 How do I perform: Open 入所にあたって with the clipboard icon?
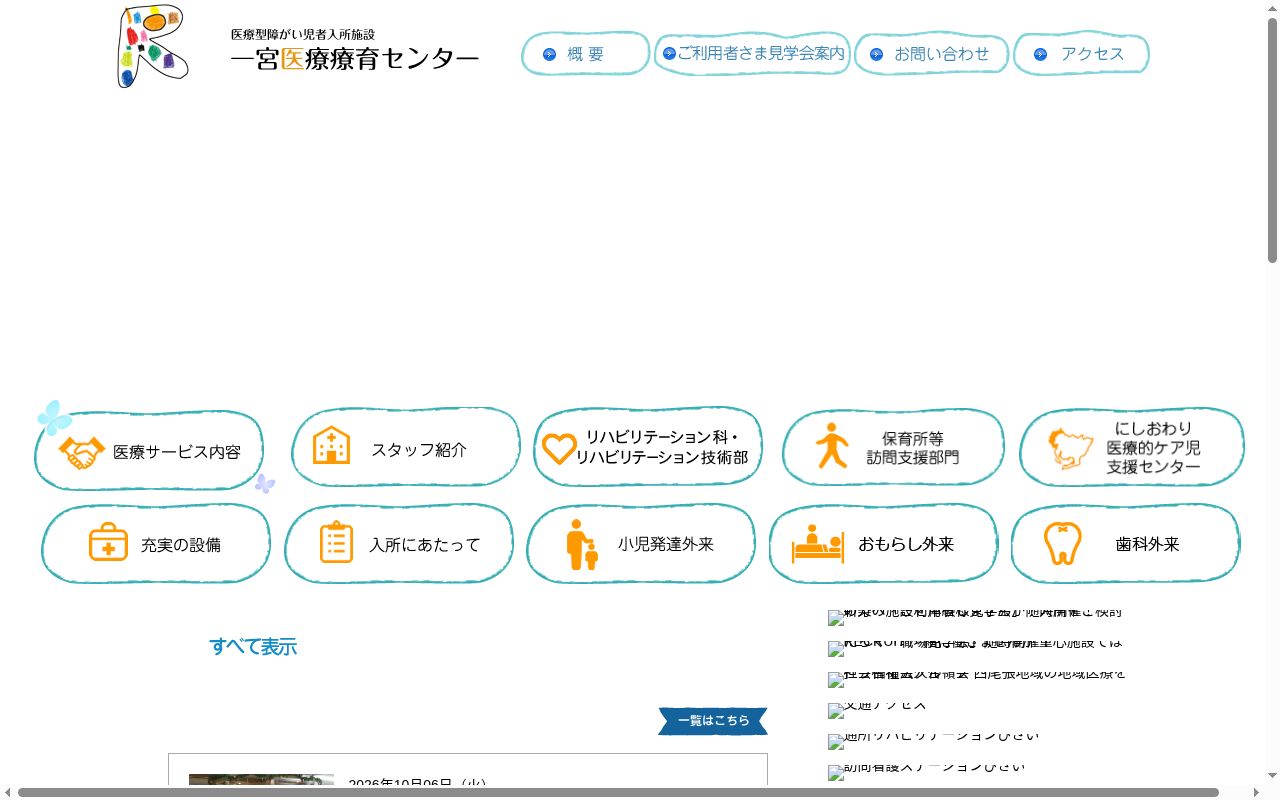[x=399, y=544]
